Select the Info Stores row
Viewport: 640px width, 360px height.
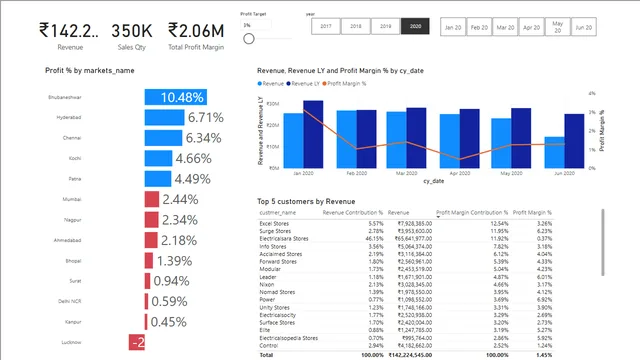[x=405, y=247]
